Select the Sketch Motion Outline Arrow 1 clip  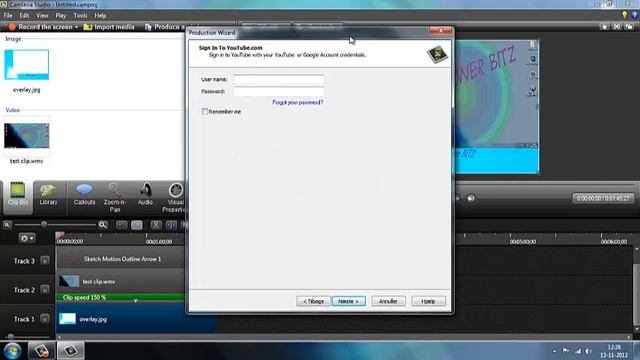[x=122, y=259]
